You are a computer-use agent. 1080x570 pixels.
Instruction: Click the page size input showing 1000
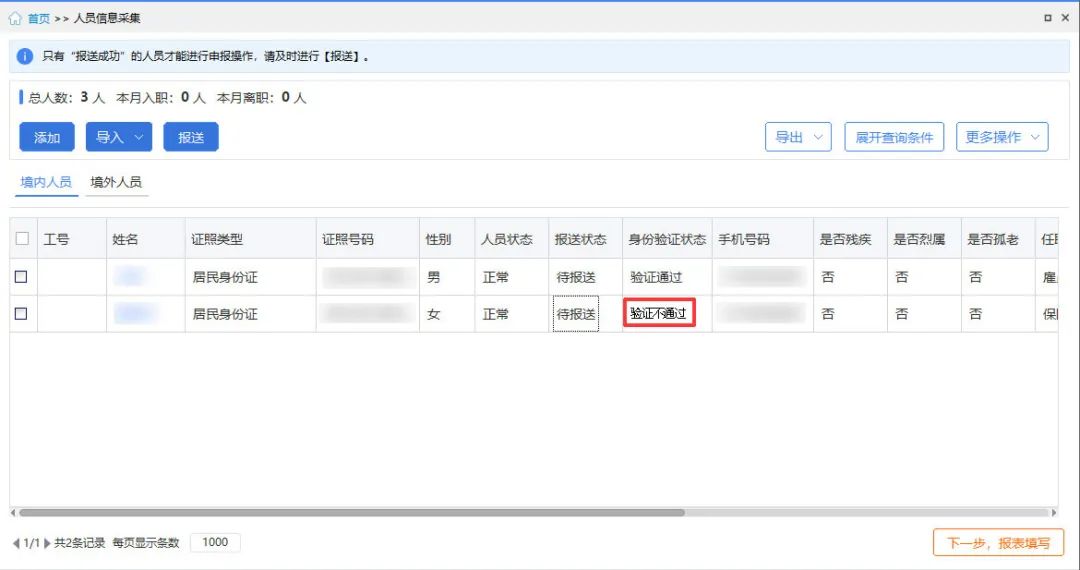click(x=215, y=543)
